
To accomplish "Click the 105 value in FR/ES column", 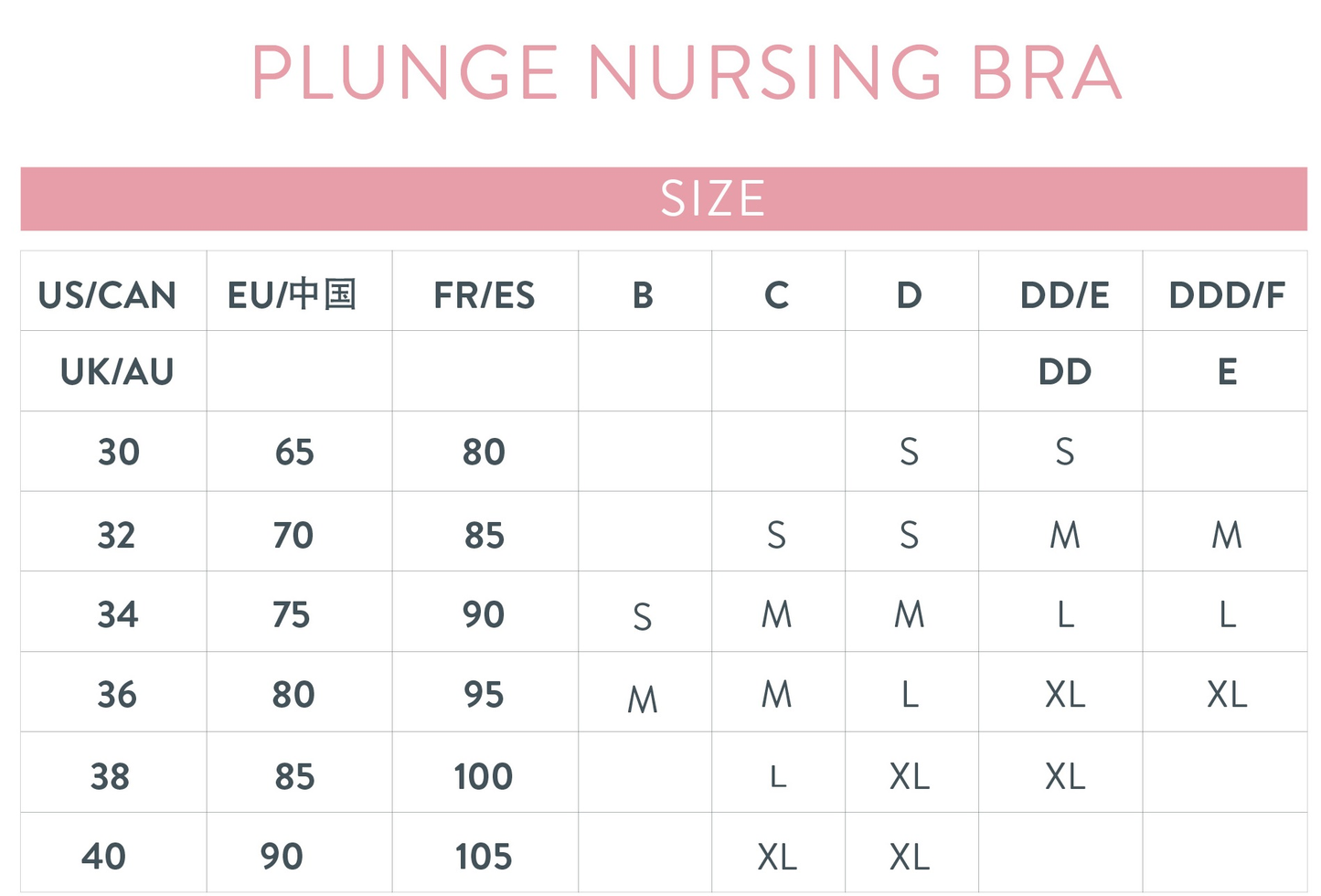I will click(x=485, y=857).
